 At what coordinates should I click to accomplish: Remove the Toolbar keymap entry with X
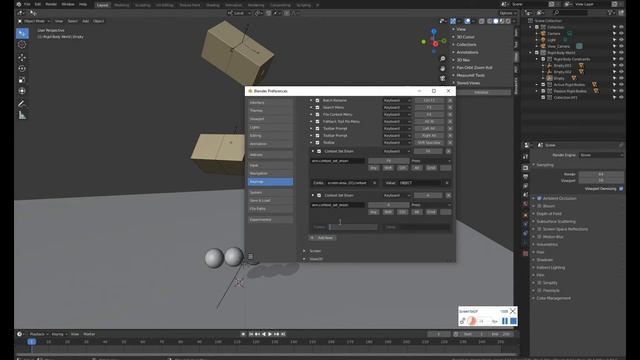tap(450, 142)
